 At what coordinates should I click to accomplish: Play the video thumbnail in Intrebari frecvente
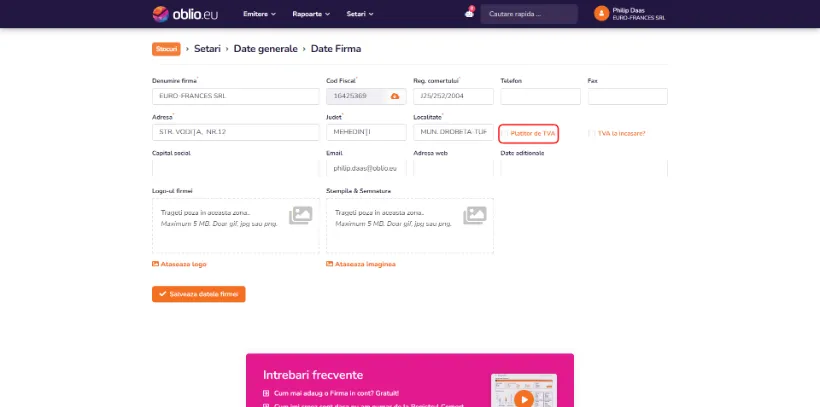(523, 399)
